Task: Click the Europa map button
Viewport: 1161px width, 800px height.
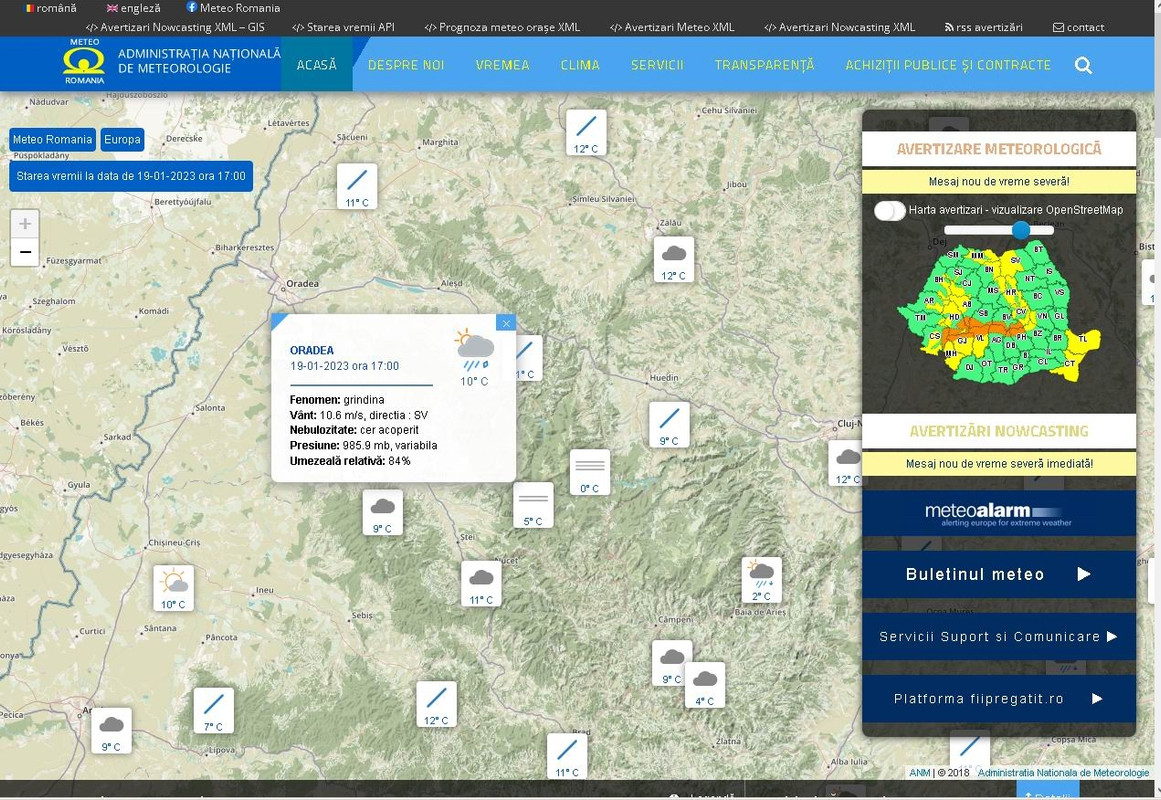Action: click(x=122, y=139)
